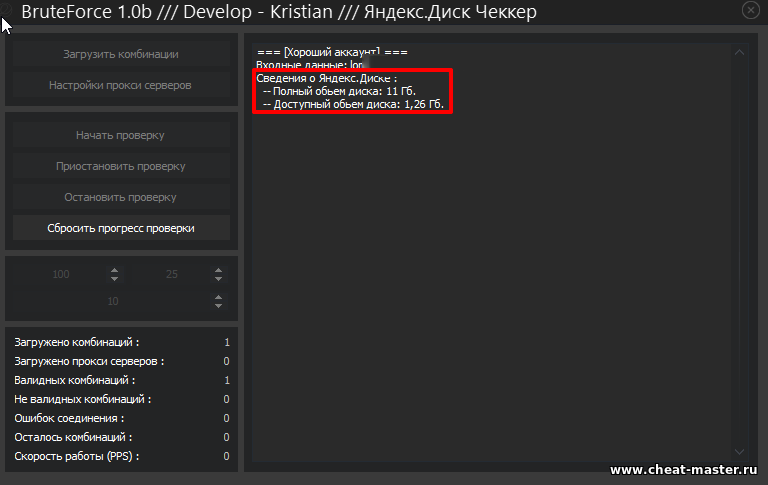The width and height of the screenshot is (768, 485).
Task: Select 'Полный обьем диска: 11 Гб.' line
Action: click(x=339, y=91)
